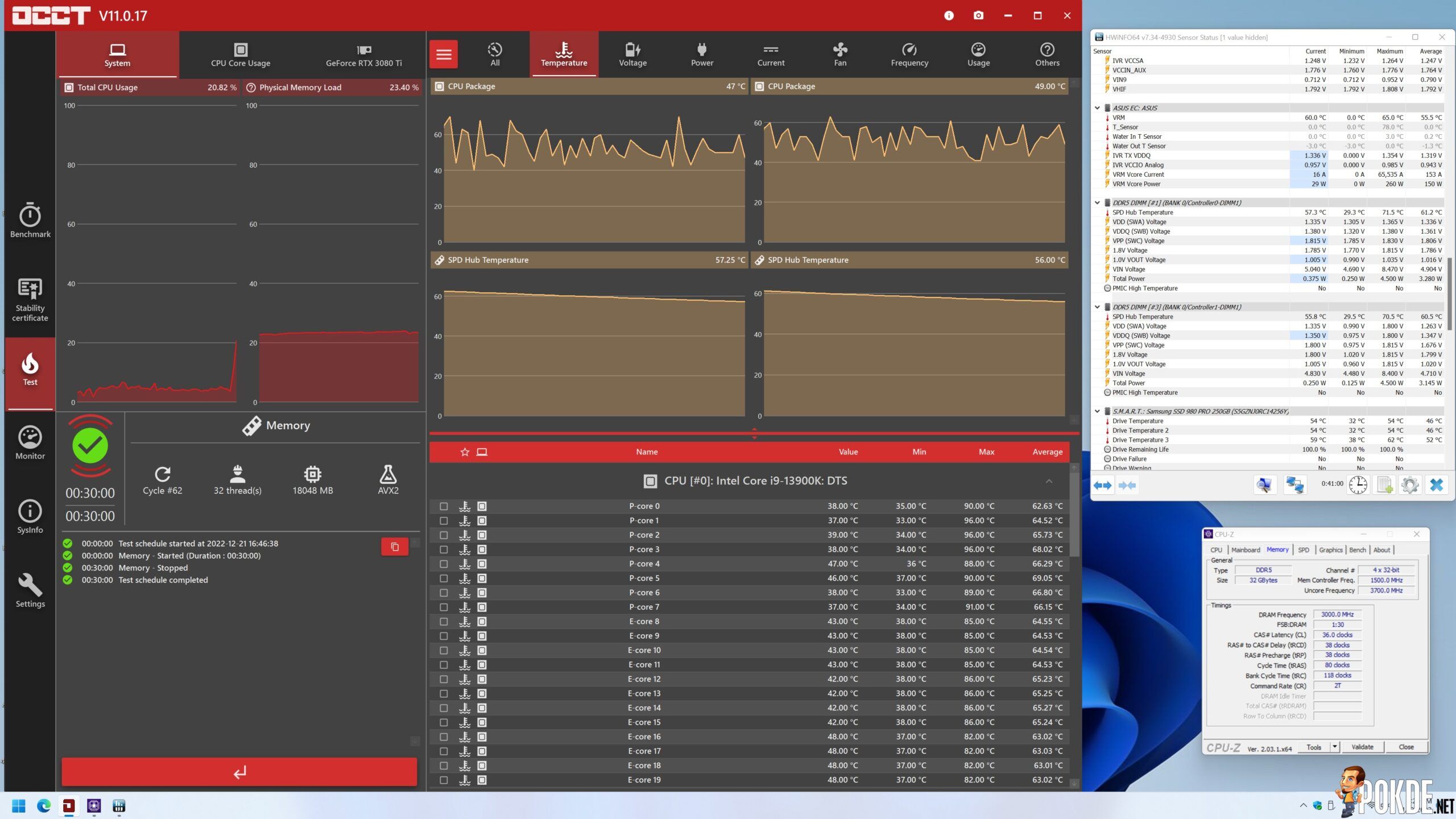This screenshot has width=1456, height=819.
Task: Check the E-core 12 checkbox
Action: 444,679
